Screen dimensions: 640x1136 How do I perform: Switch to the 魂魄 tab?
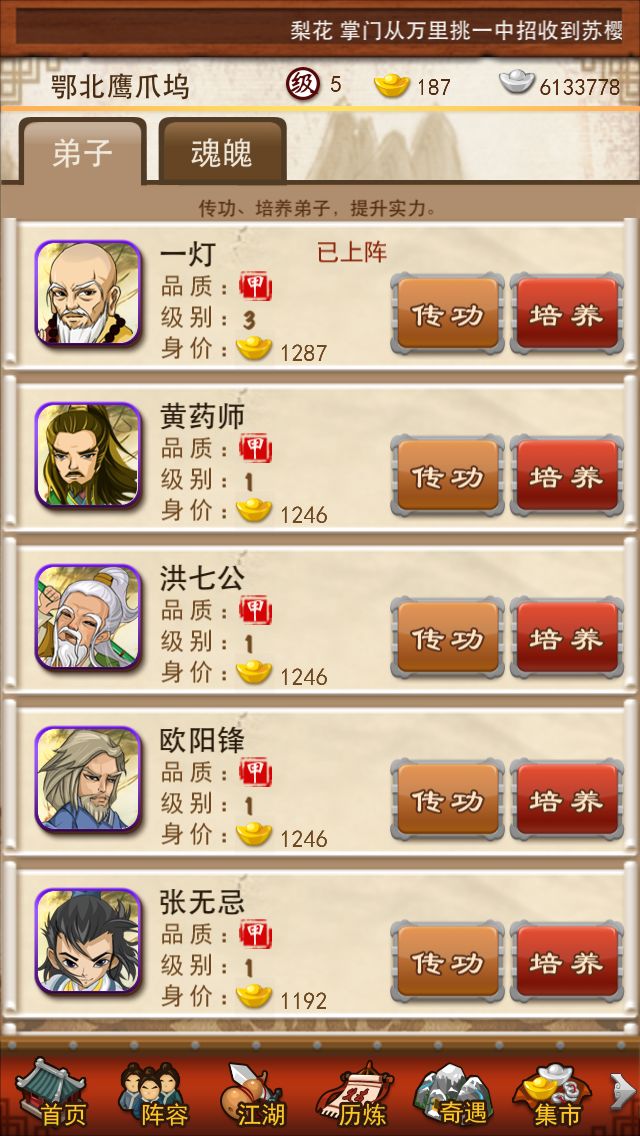tap(222, 151)
